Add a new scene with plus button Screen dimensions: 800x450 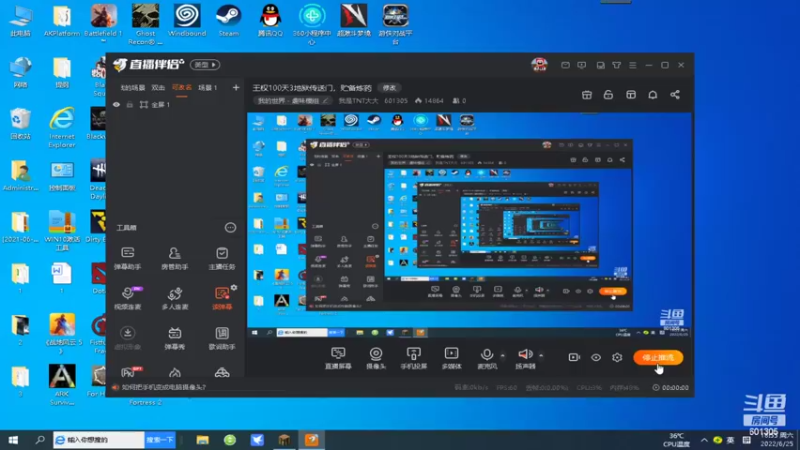click(x=236, y=88)
